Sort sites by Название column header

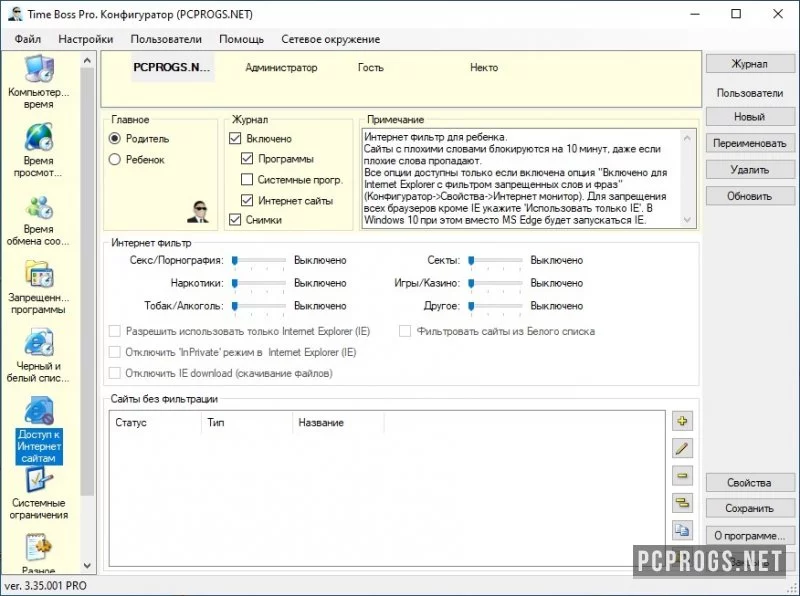(338, 423)
